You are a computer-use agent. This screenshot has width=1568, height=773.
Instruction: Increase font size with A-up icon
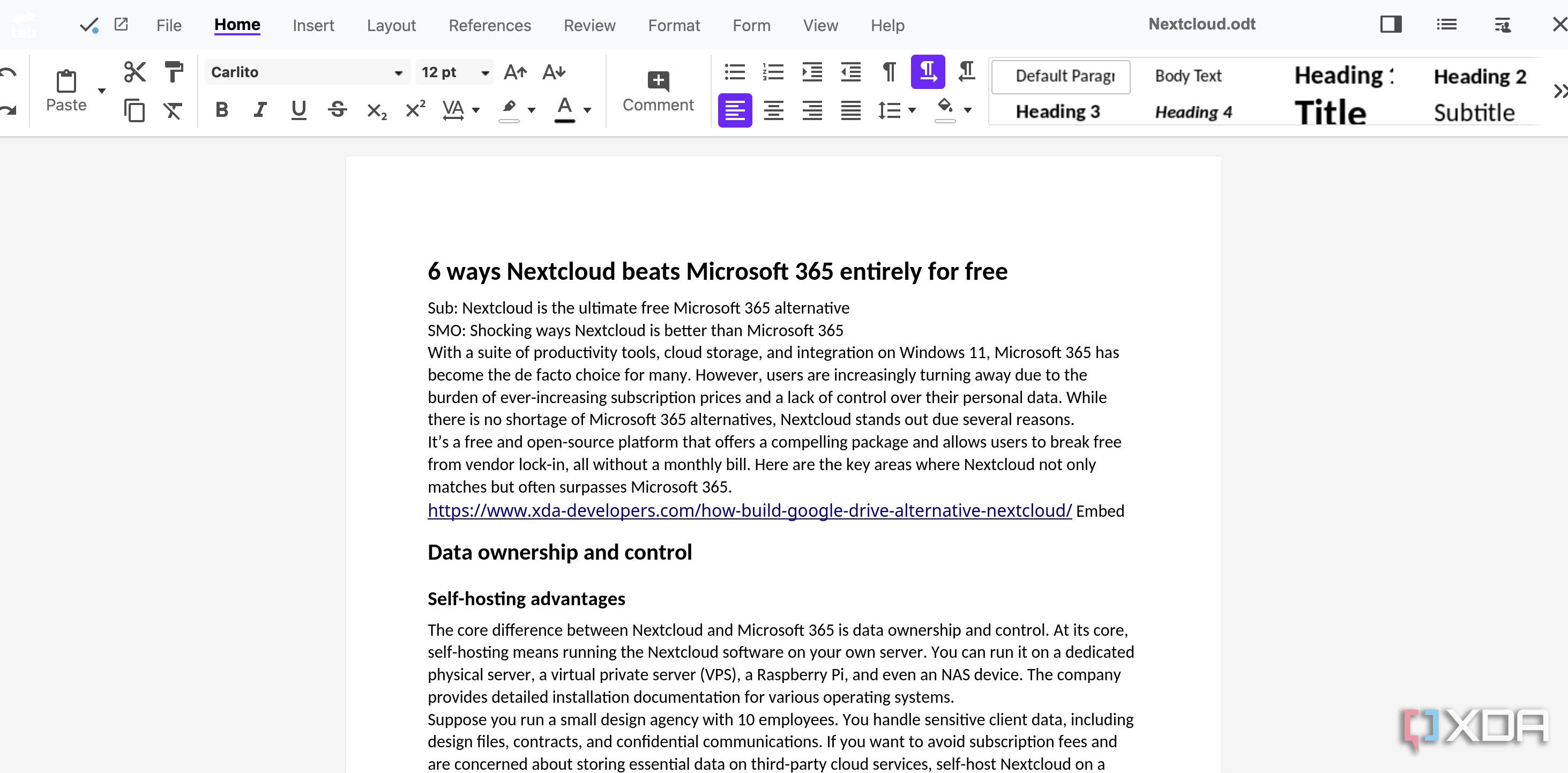(516, 72)
